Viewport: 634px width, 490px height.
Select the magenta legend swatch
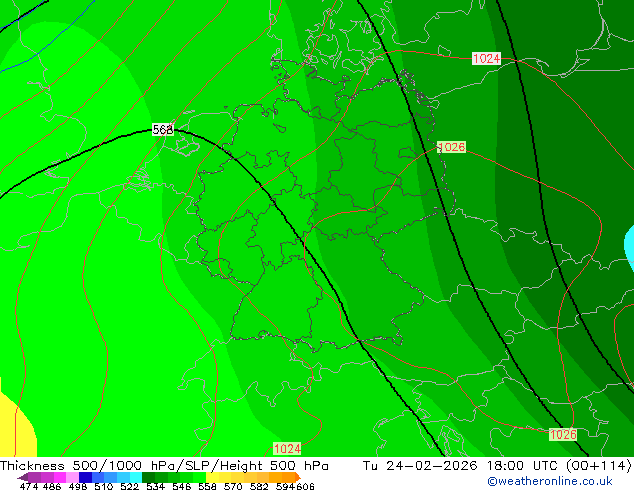click(x=59, y=477)
